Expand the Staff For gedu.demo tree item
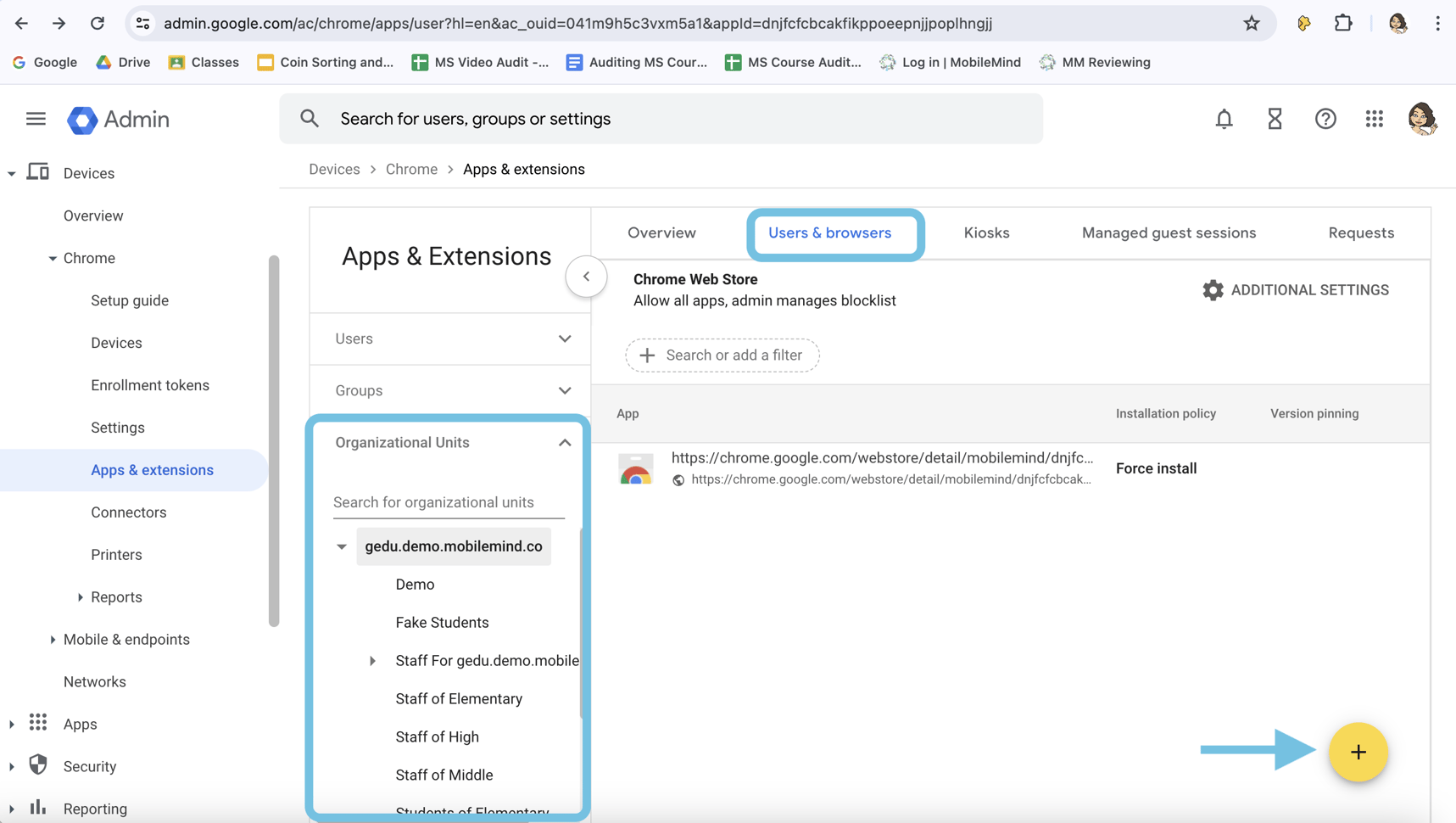 (373, 661)
